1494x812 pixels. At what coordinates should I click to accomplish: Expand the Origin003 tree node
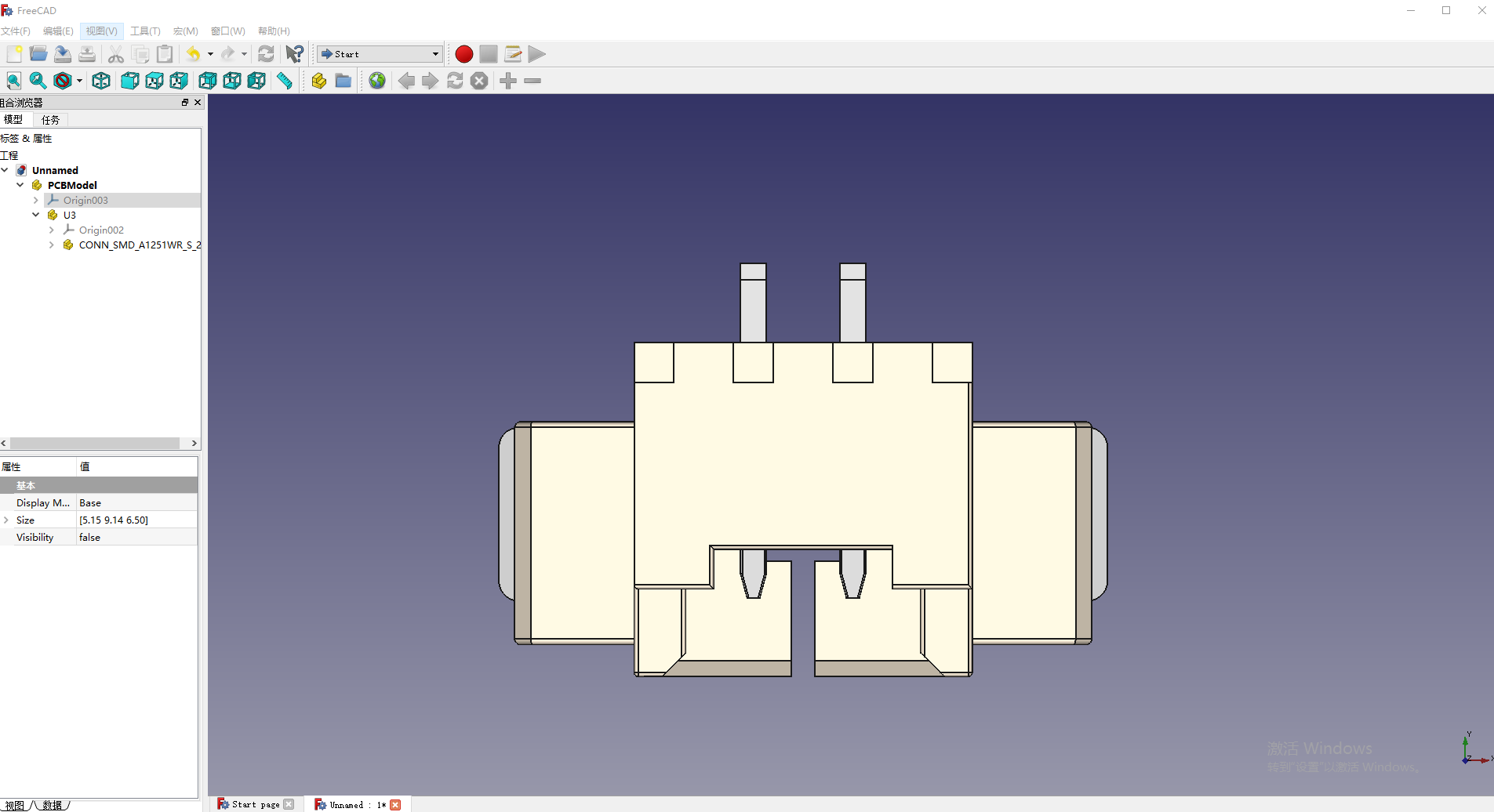pos(36,200)
